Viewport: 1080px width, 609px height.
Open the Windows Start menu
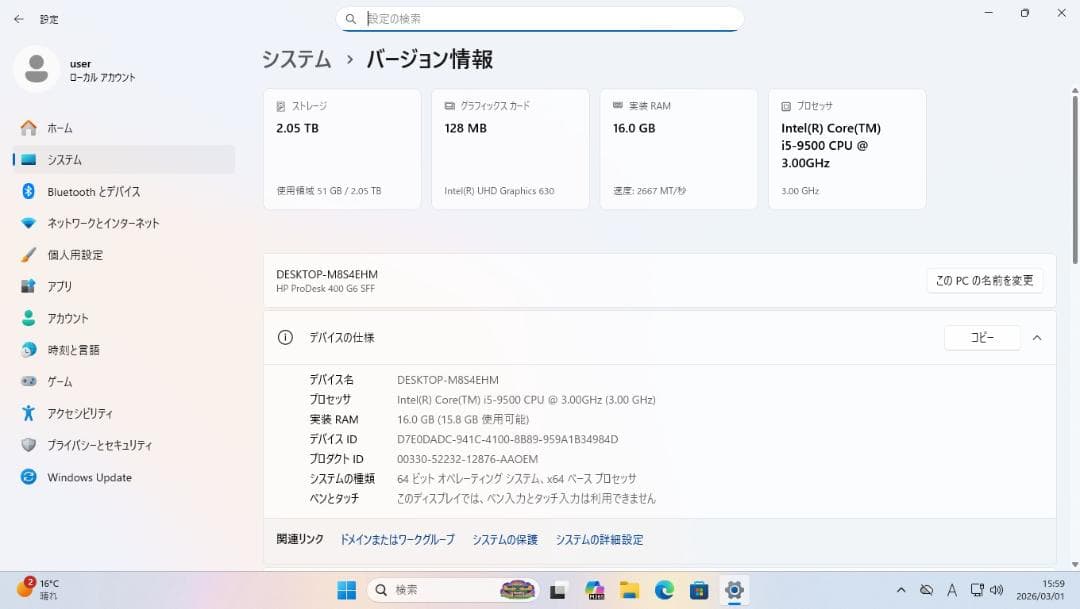[x=346, y=590]
